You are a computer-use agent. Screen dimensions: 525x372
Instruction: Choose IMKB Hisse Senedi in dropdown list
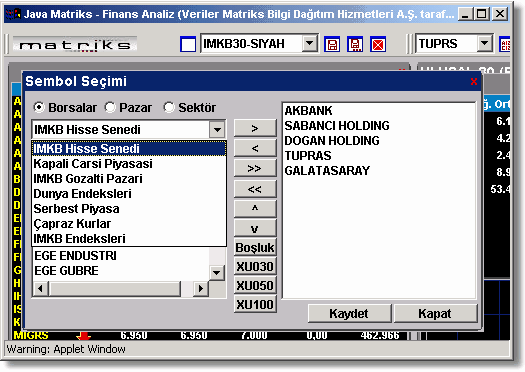[129, 148]
